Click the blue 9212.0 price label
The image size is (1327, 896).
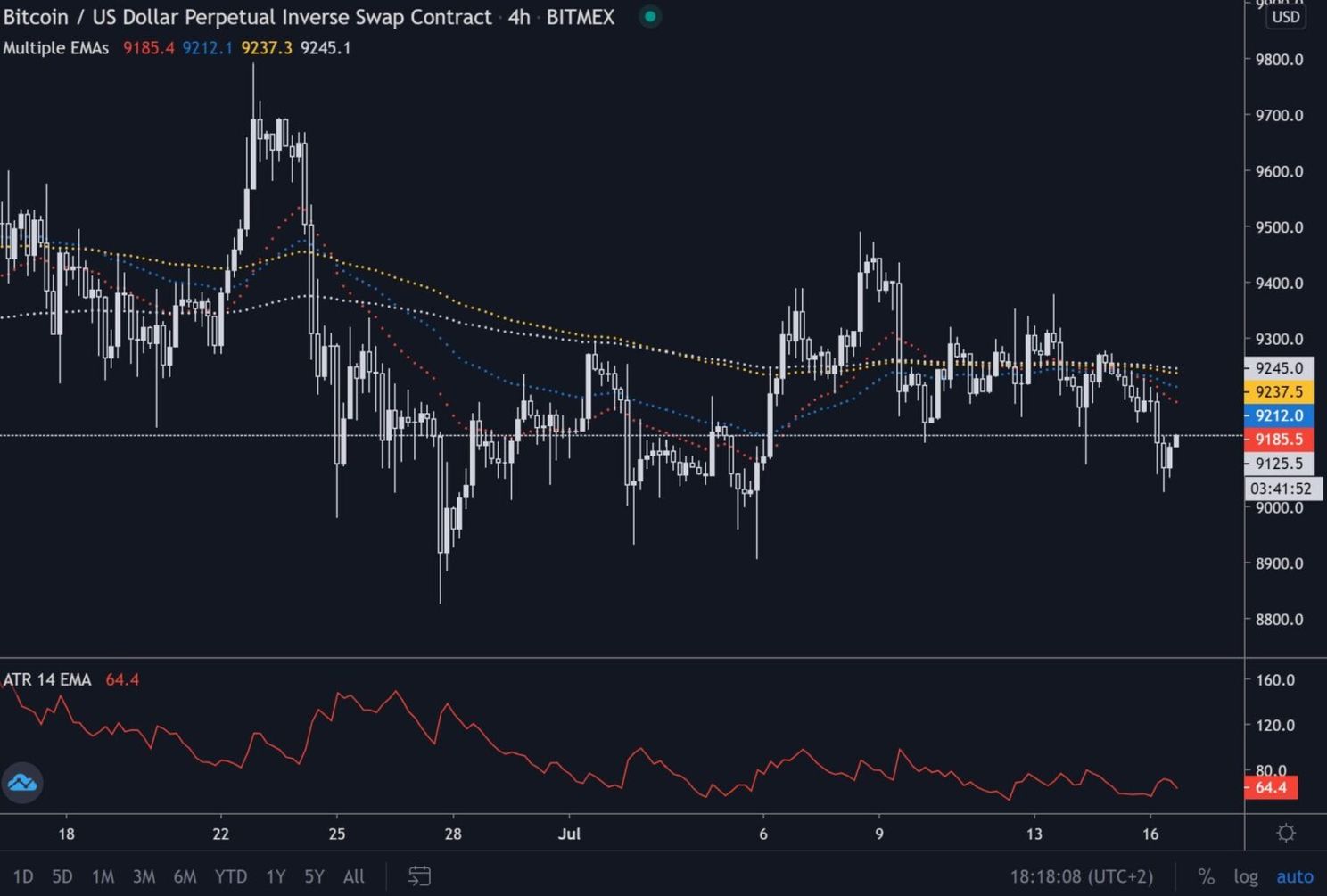tap(1279, 415)
